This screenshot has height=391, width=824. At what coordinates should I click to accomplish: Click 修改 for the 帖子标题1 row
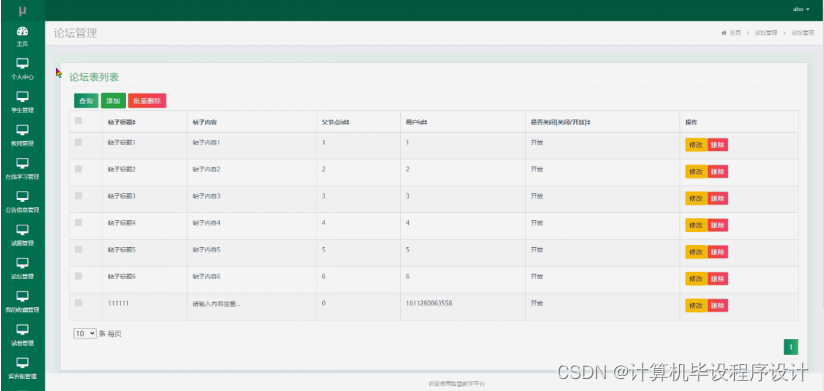[x=696, y=145]
